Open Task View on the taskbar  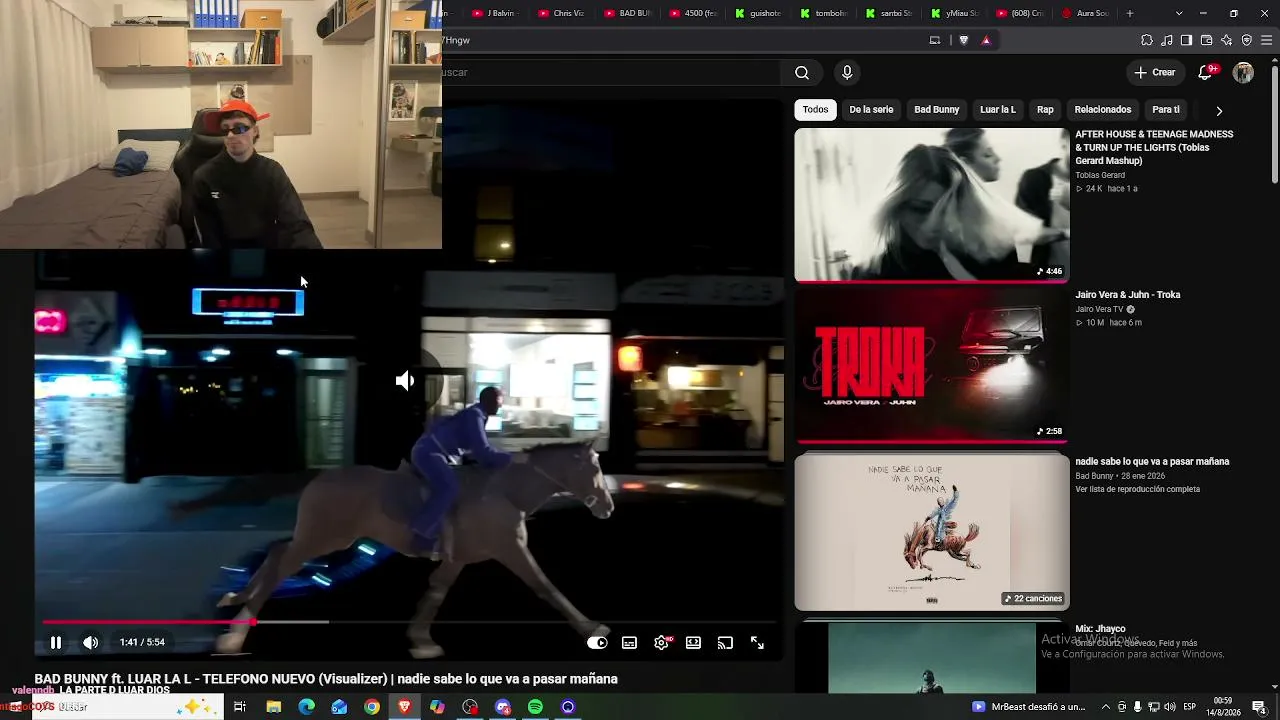click(240, 707)
